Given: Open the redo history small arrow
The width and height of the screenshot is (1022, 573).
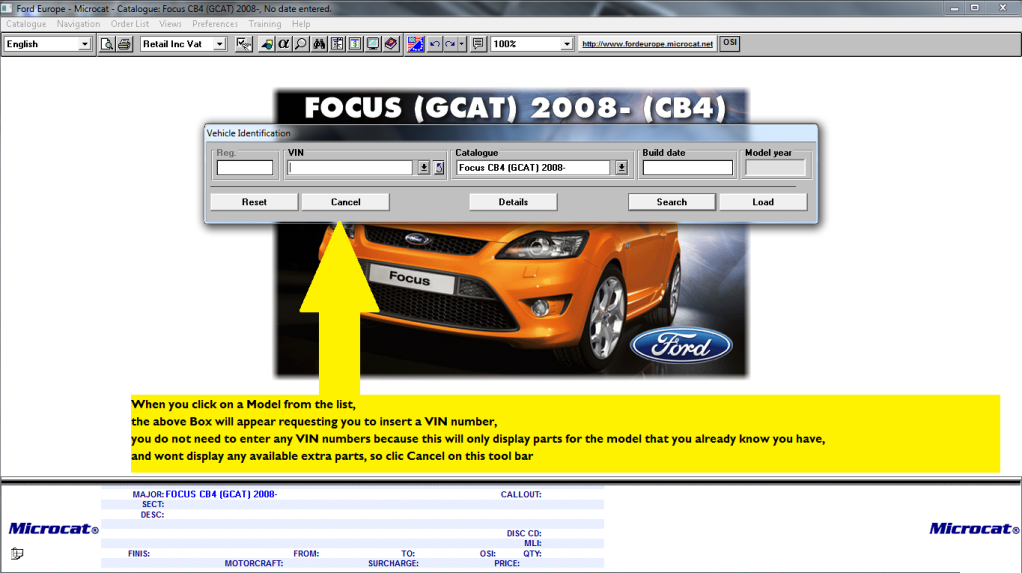Looking at the screenshot, I should [x=461, y=44].
